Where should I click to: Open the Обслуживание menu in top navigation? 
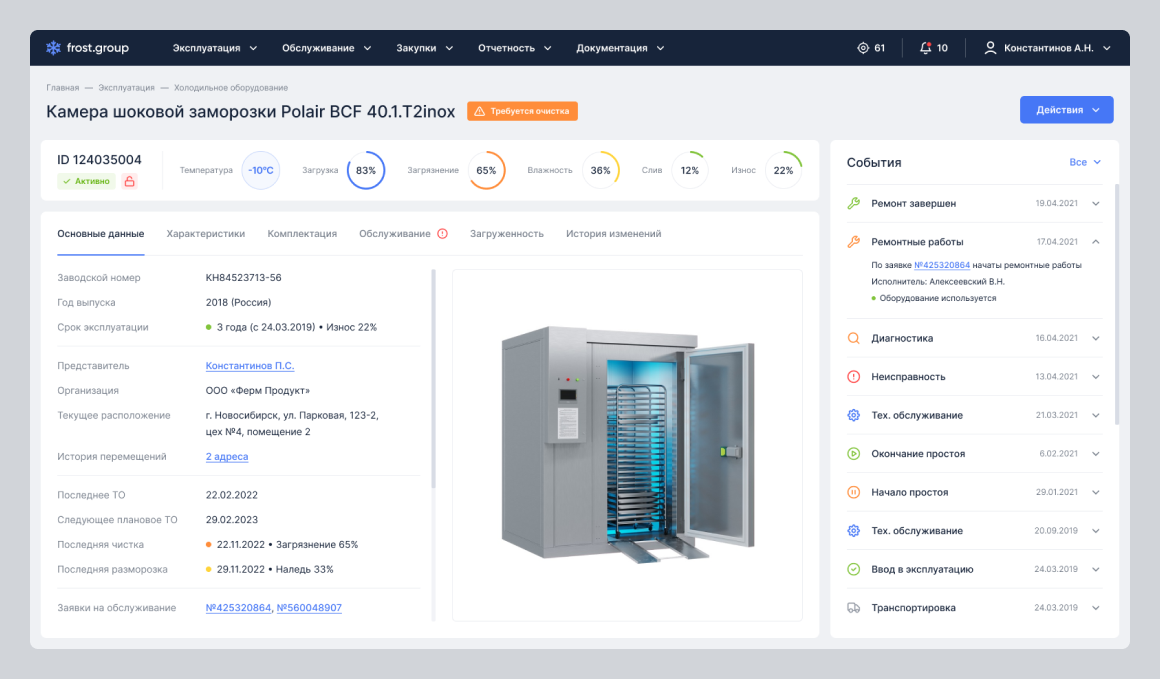point(326,48)
